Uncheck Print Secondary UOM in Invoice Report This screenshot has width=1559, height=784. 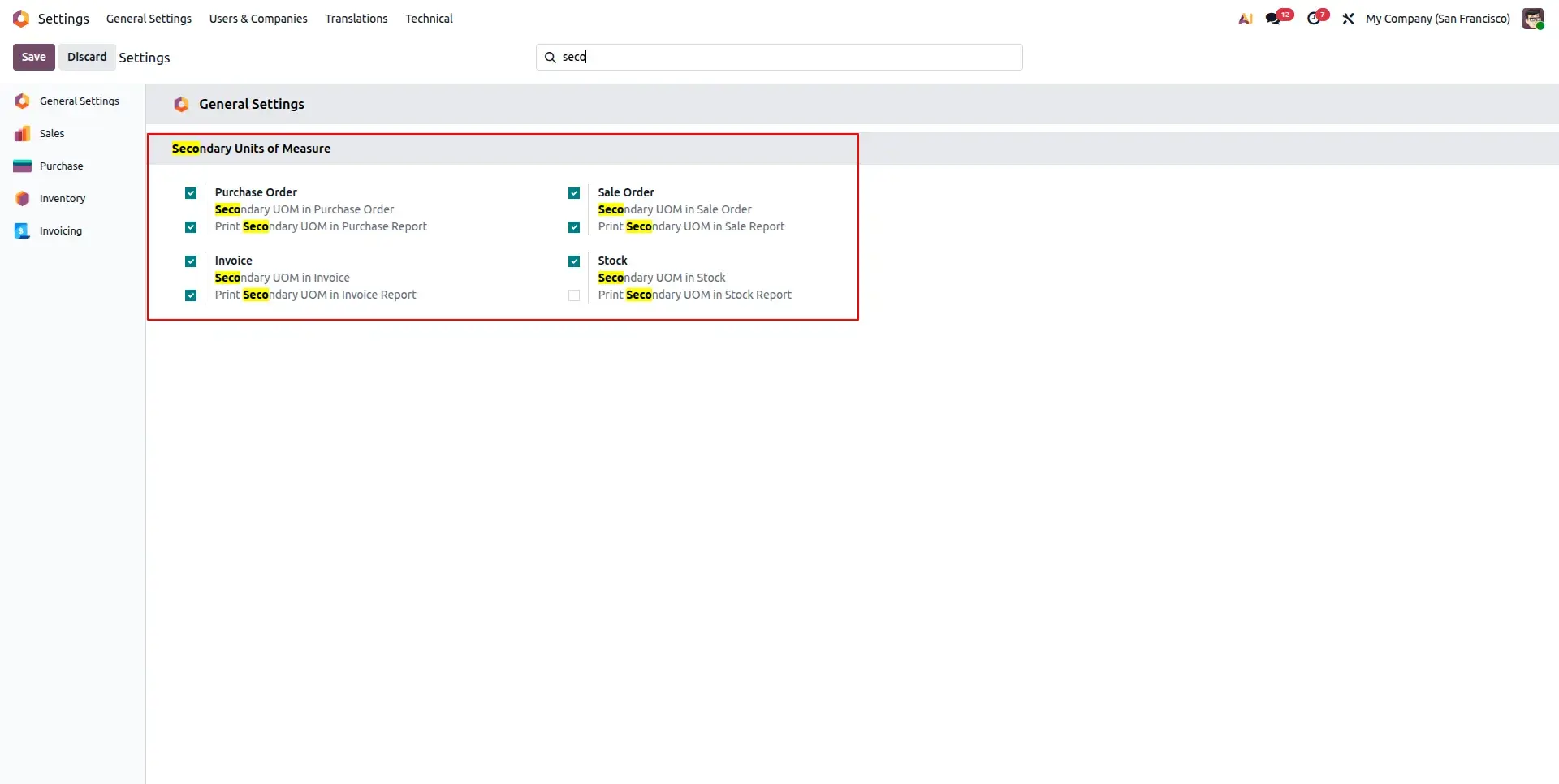click(x=191, y=295)
